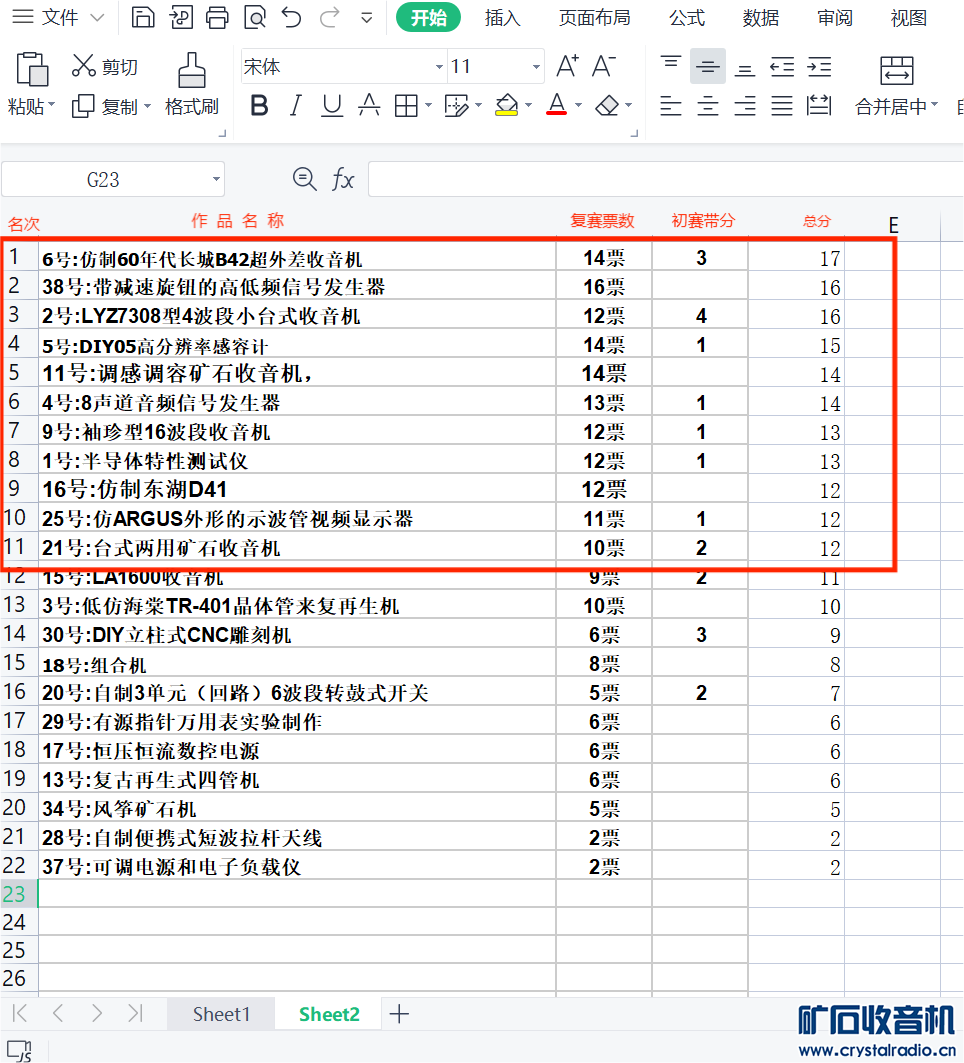964x1063 pixels.
Task: Apply red font color A
Action: click(557, 105)
